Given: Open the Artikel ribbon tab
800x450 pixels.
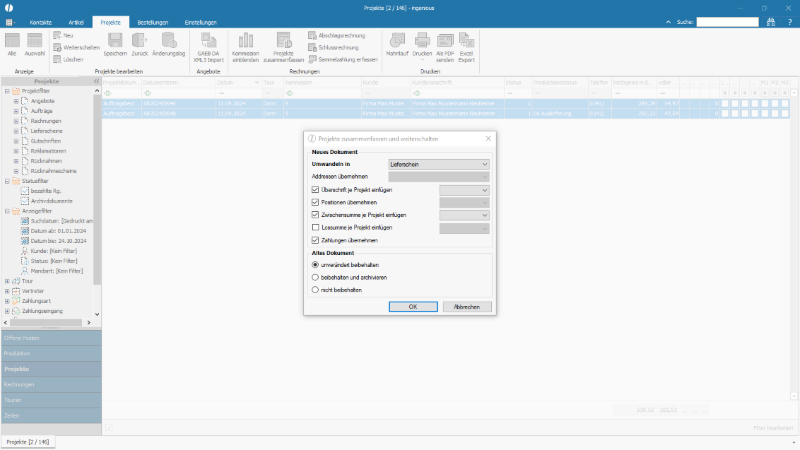Looking at the screenshot, I should (76, 22).
